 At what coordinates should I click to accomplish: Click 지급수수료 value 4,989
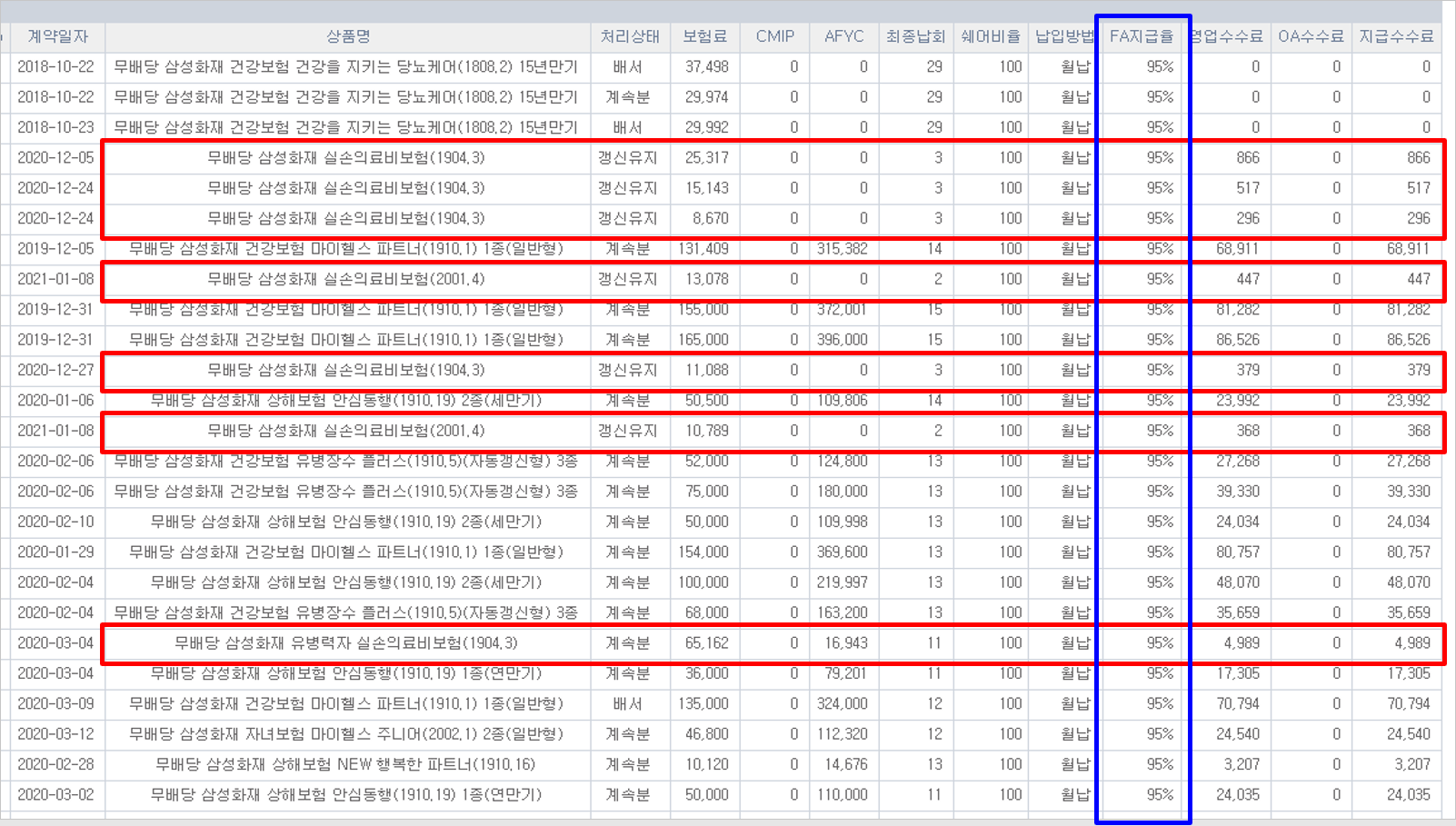point(1412,643)
